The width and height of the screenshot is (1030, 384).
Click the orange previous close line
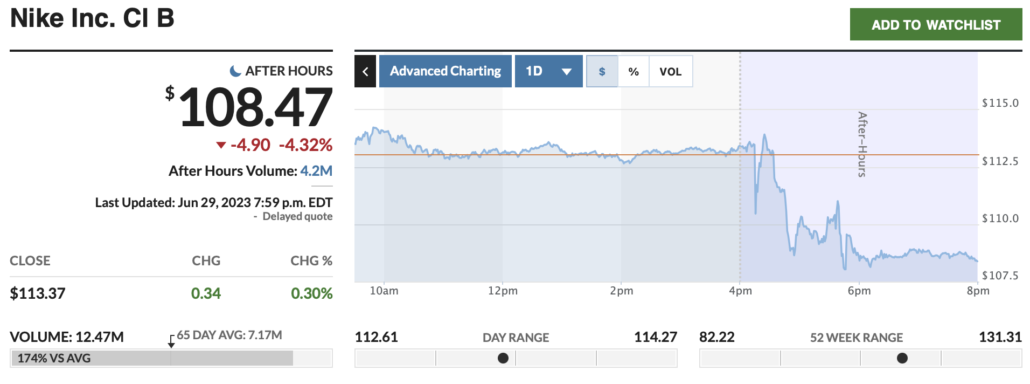pos(665,155)
